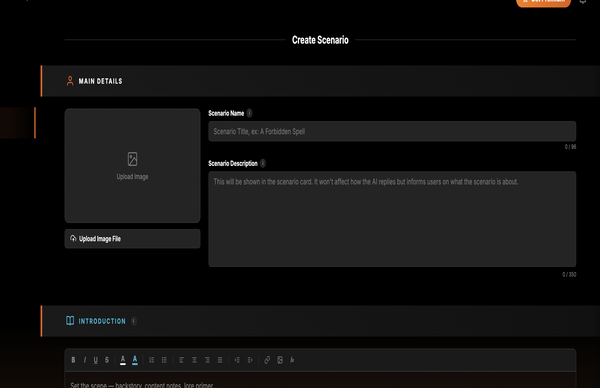Viewport: 600px width, 388px height.
Task: Click the 0 / 350 character counter
Action: coord(569,274)
